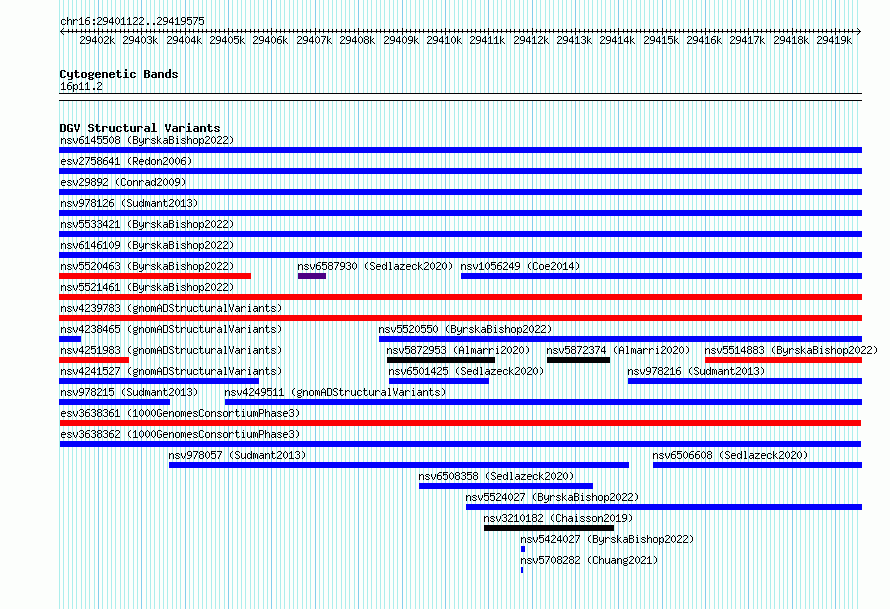Click the blue bar under esv3638362

(x=460, y=444)
